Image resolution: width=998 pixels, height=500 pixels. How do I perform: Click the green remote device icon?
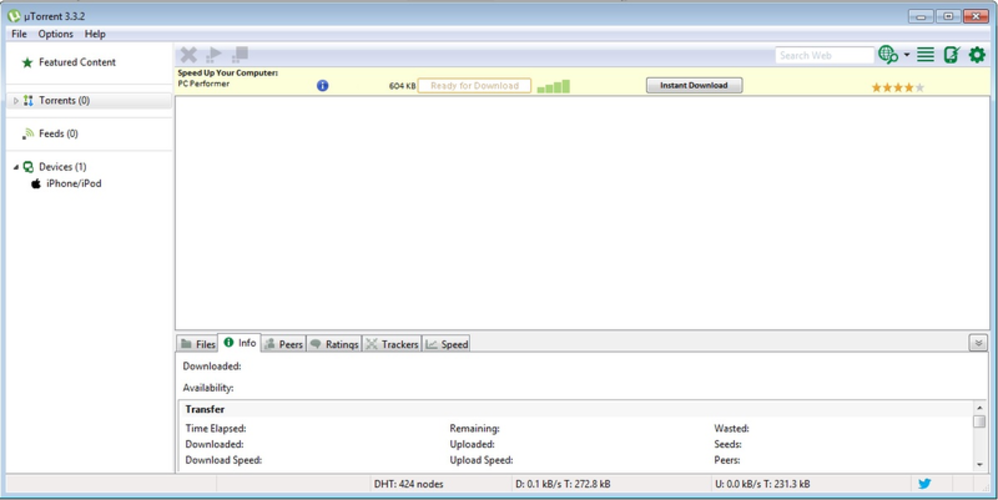(952, 55)
